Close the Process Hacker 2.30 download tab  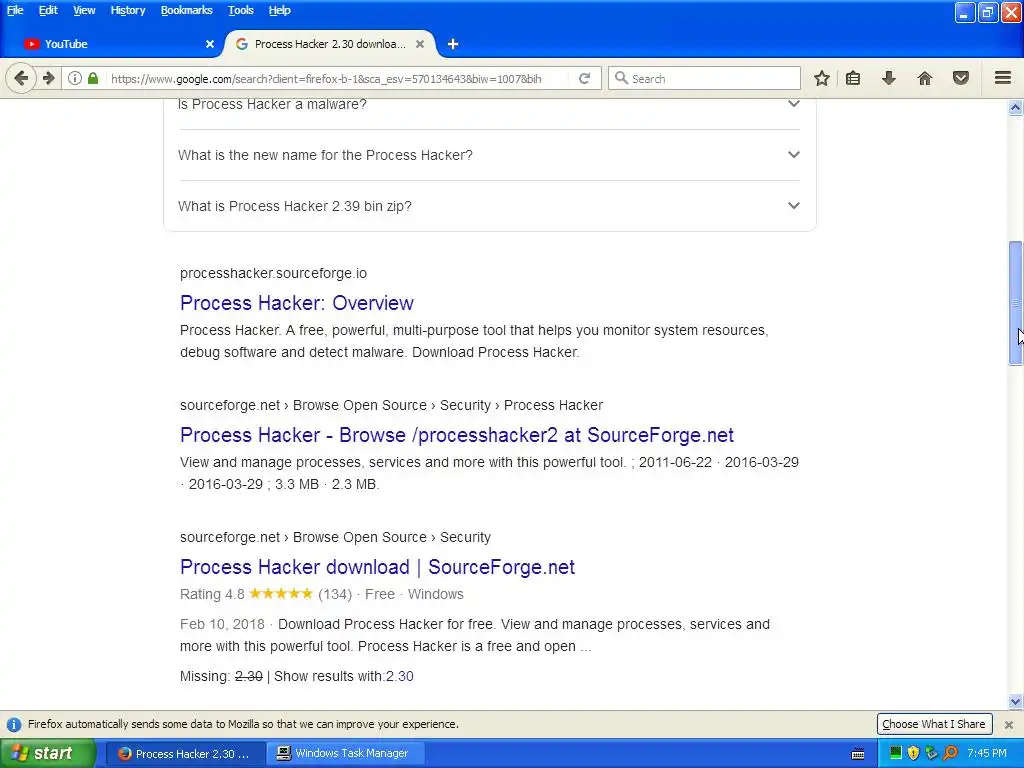[420, 44]
